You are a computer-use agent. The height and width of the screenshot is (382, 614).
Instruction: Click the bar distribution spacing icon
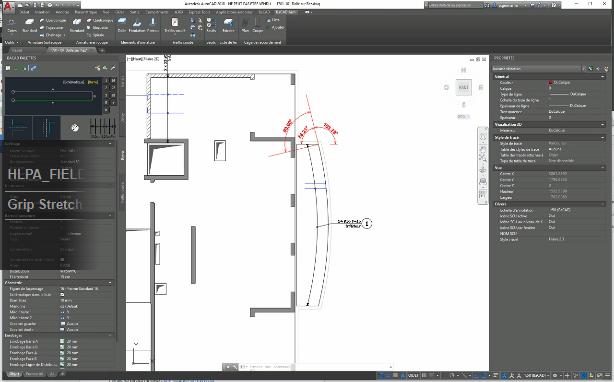[x=103, y=128]
